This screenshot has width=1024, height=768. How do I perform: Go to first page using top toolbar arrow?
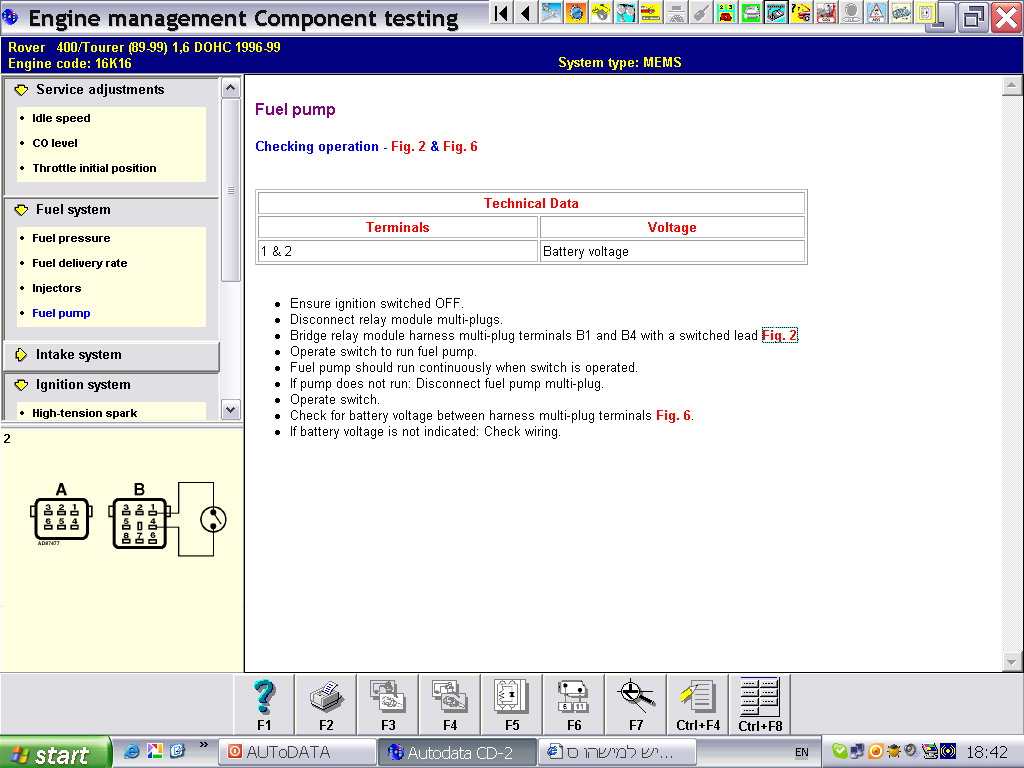501,13
